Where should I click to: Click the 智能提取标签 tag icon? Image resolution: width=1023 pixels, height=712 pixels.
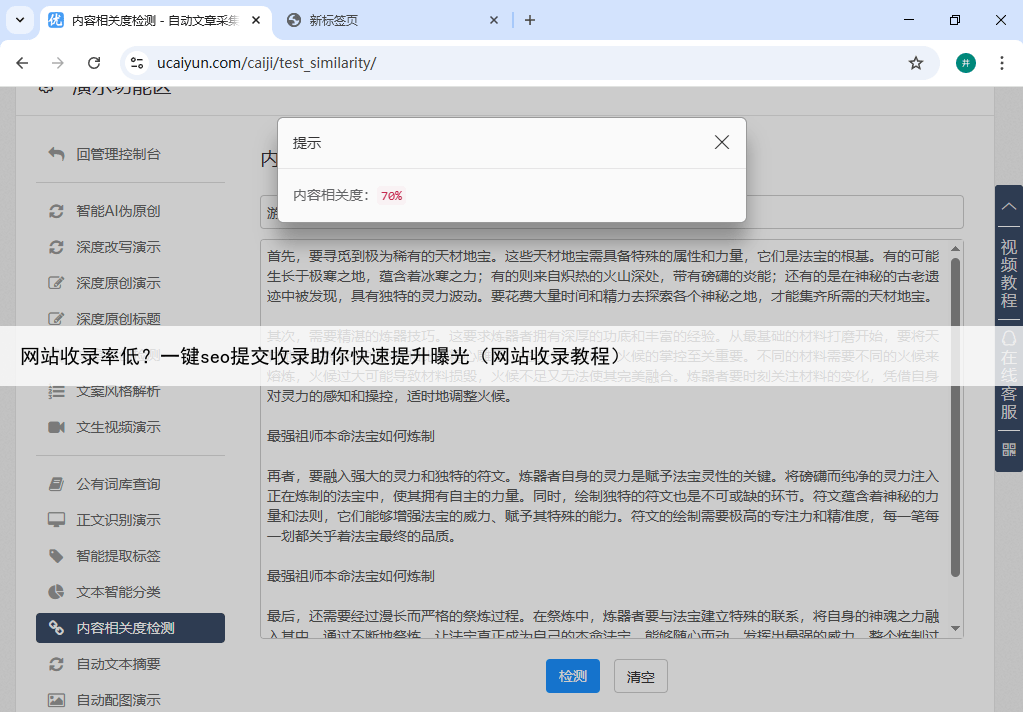point(57,556)
